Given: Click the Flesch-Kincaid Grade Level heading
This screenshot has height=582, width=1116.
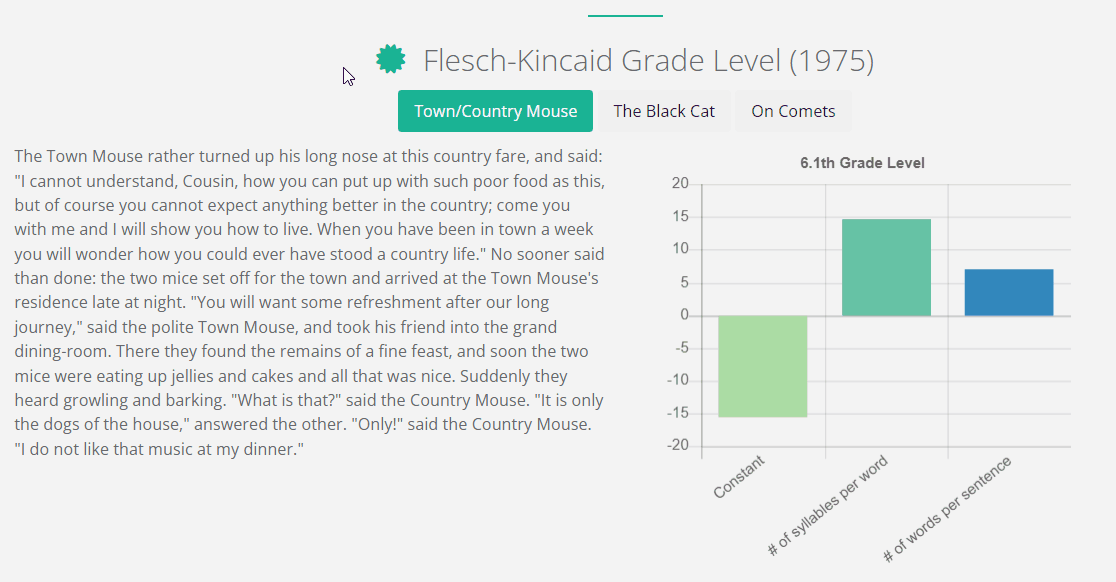Looking at the screenshot, I should (648, 60).
